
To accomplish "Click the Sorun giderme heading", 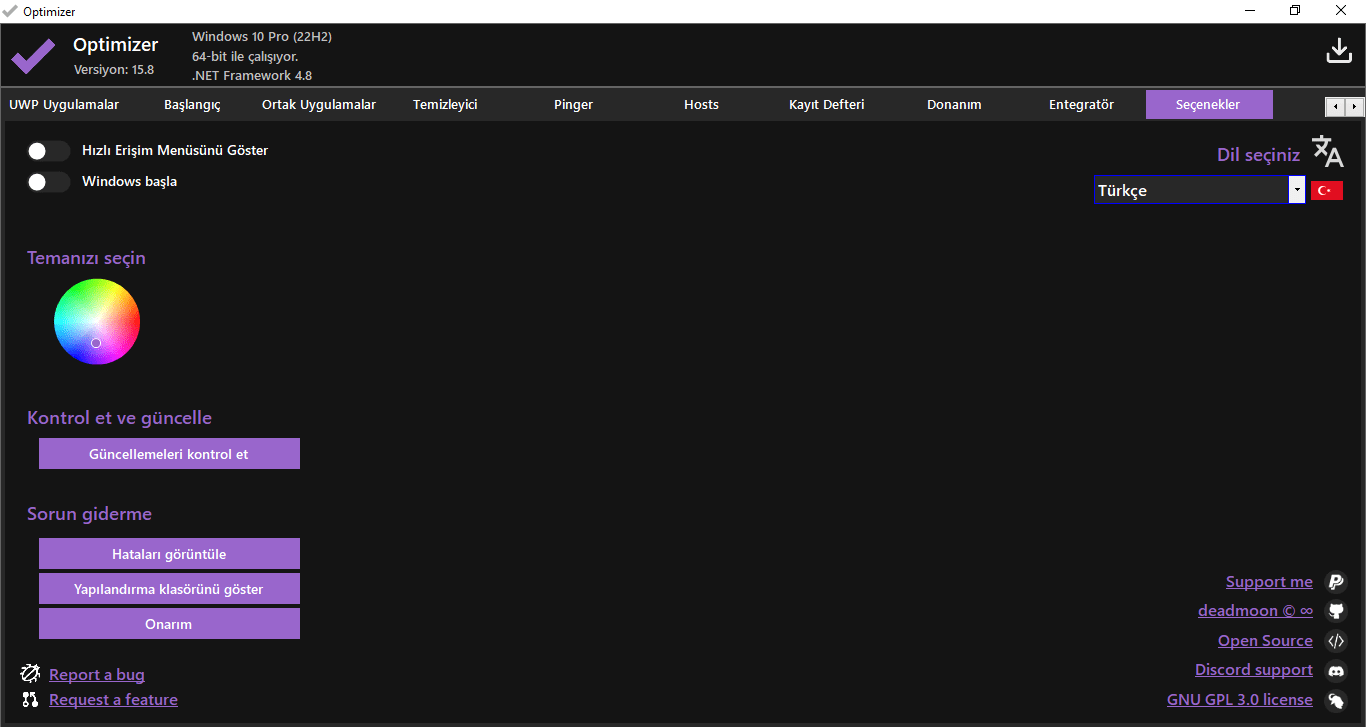I will click(89, 514).
